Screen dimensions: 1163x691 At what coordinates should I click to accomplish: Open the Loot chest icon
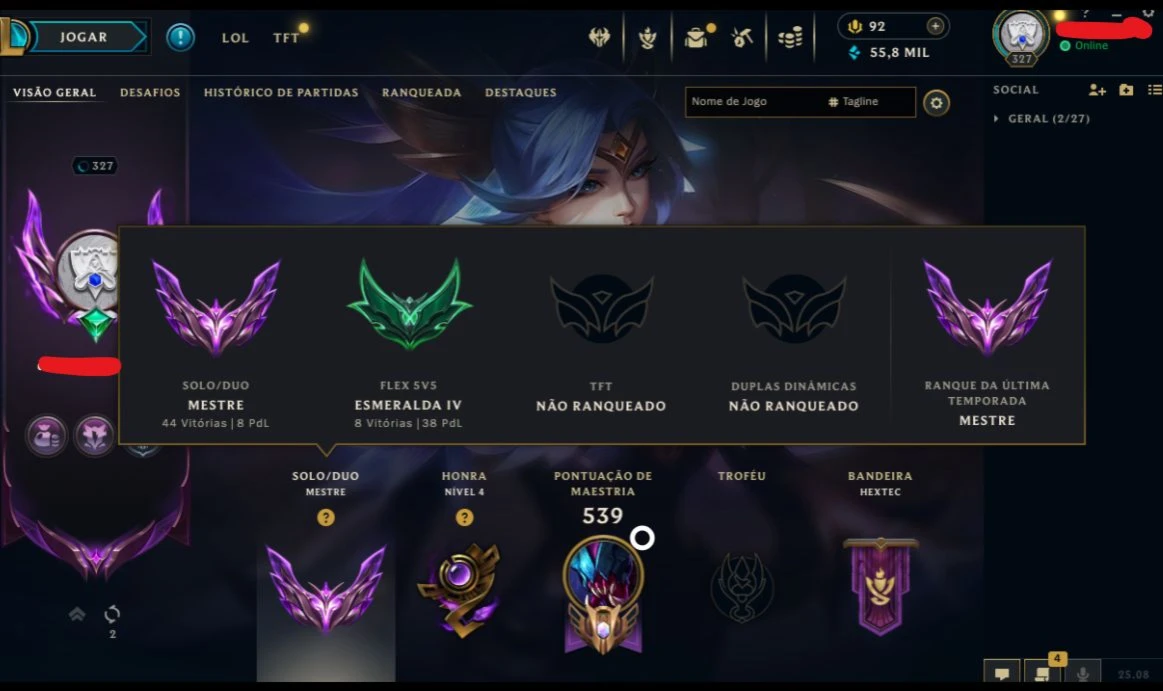pyautogui.click(x=696, y=37)
